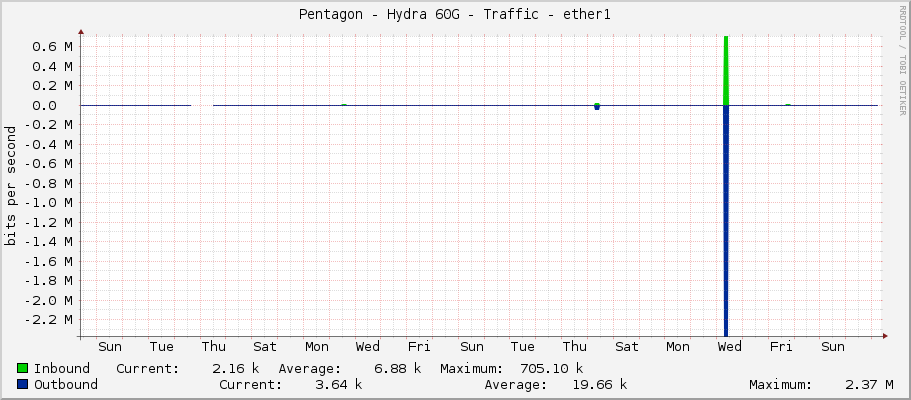911x400 pixels.
Task: Click the '-1.4 M' y-axis label
Action: pyautogui.click(x=48, y=242)
